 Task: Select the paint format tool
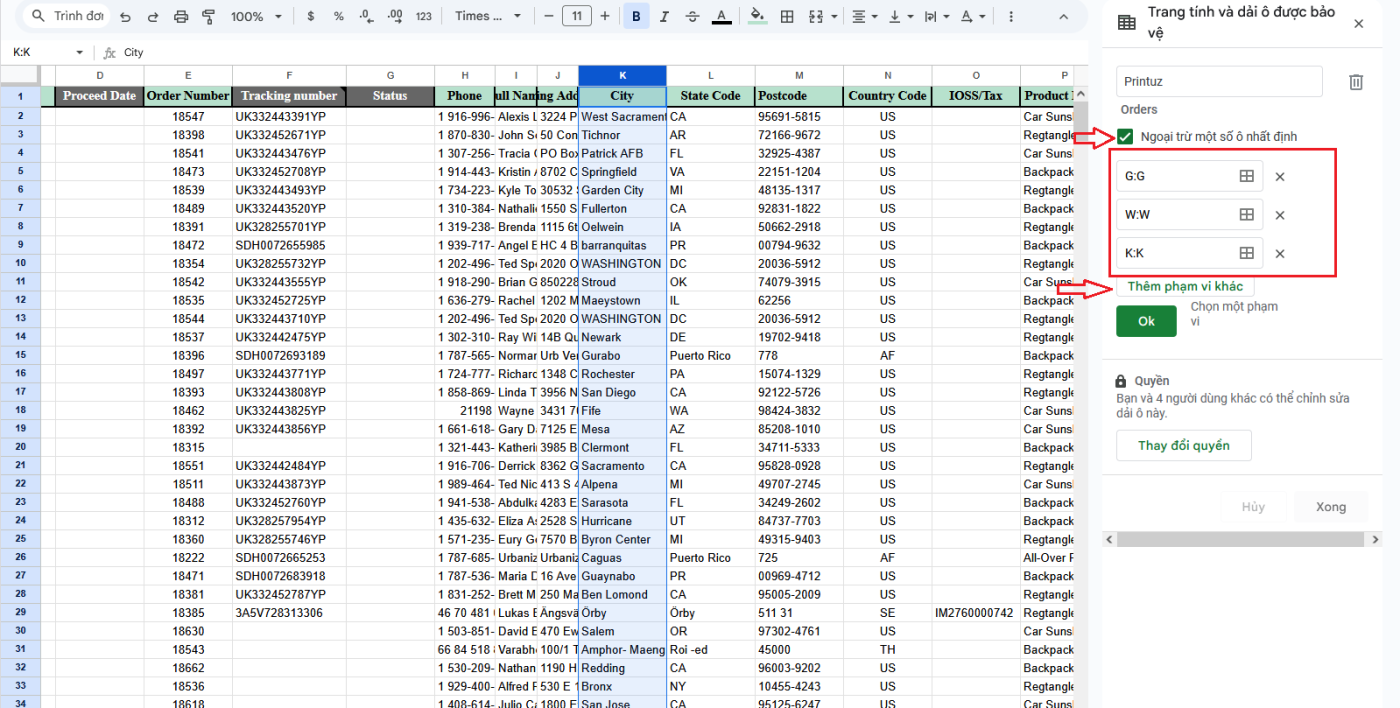209,17
